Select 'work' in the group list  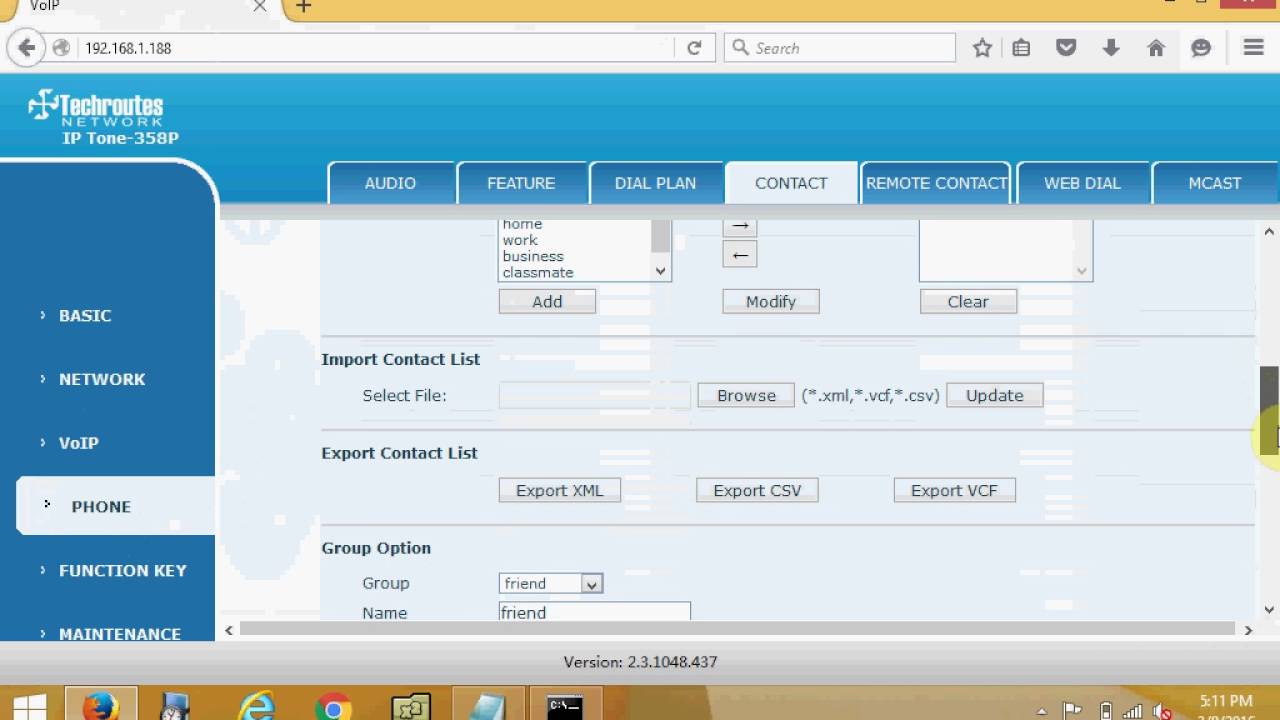click(520, 240)
